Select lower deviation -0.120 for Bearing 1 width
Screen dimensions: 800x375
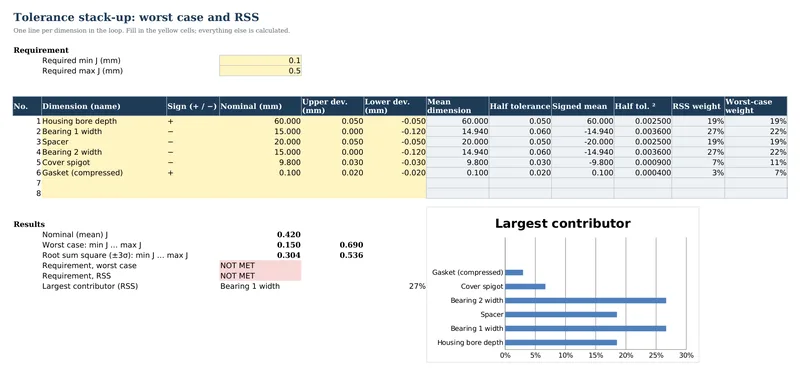tap(394, 131)
